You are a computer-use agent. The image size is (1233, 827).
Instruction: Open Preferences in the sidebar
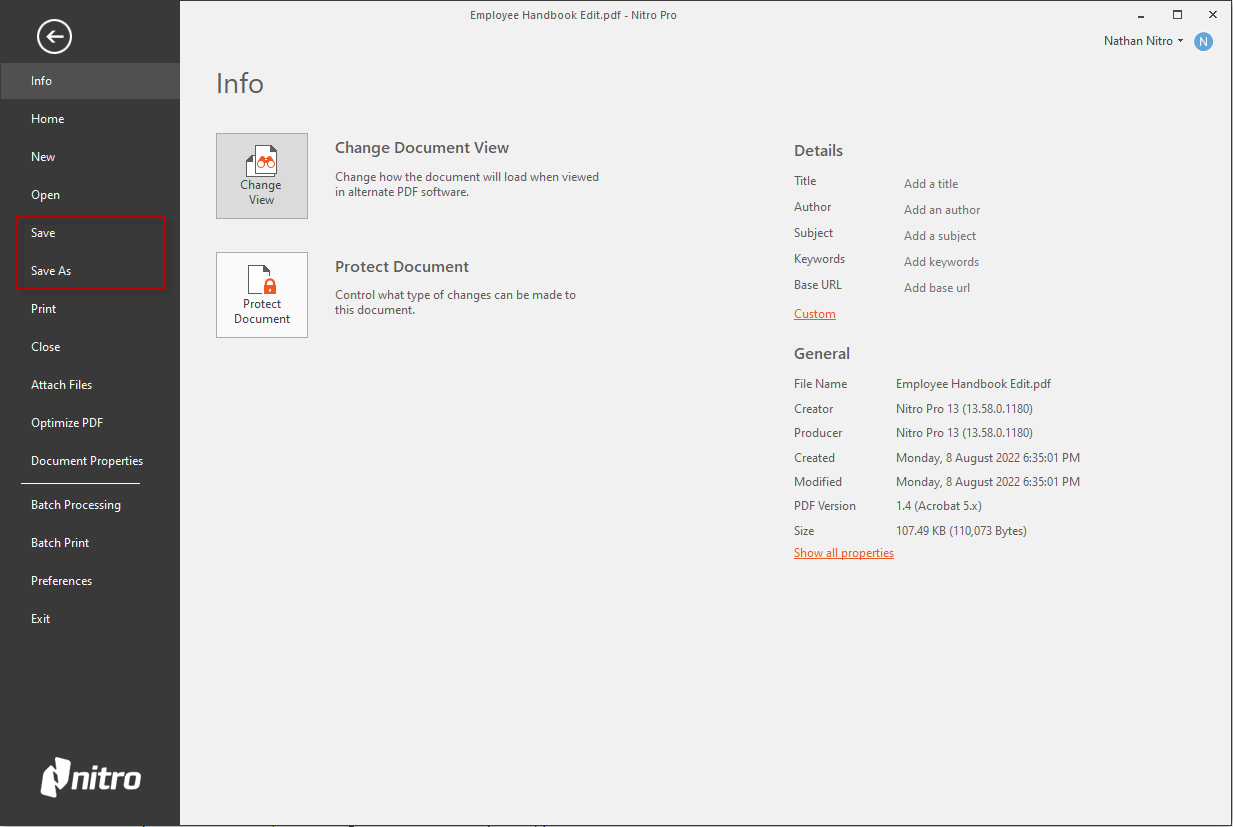[61, 581]
